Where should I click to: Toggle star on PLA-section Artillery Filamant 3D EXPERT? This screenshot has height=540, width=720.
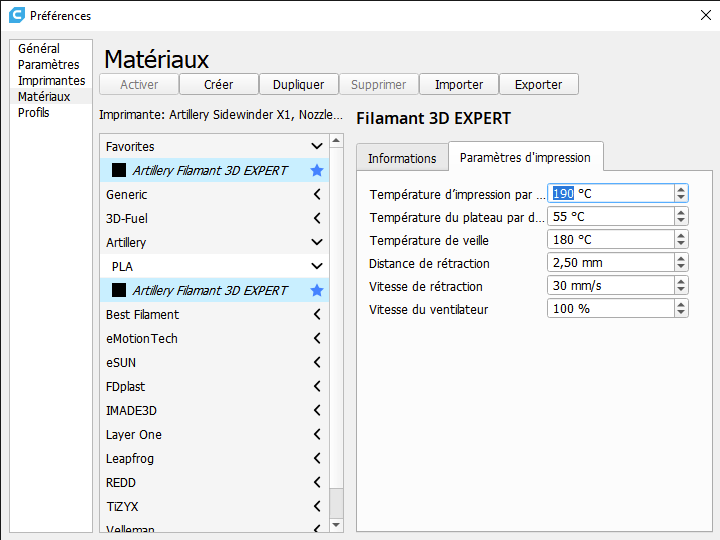point(317,290)
